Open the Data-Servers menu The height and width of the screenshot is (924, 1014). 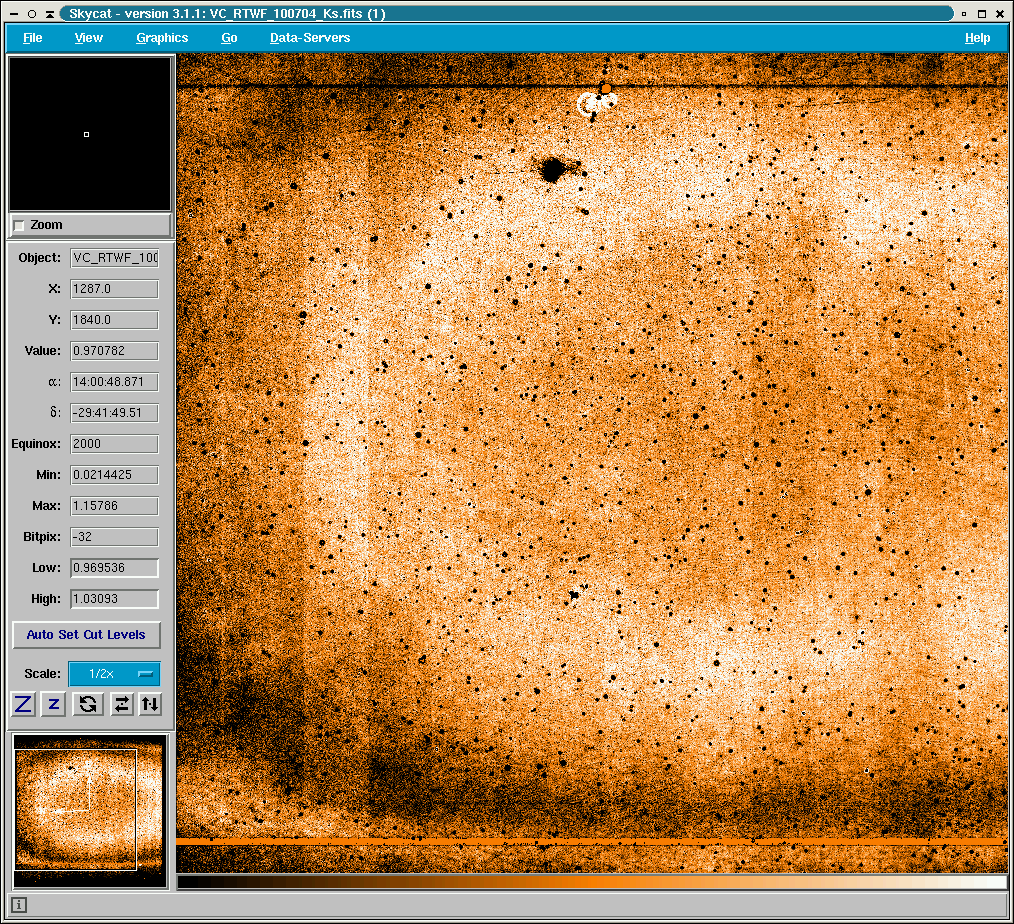click(310, 38)
